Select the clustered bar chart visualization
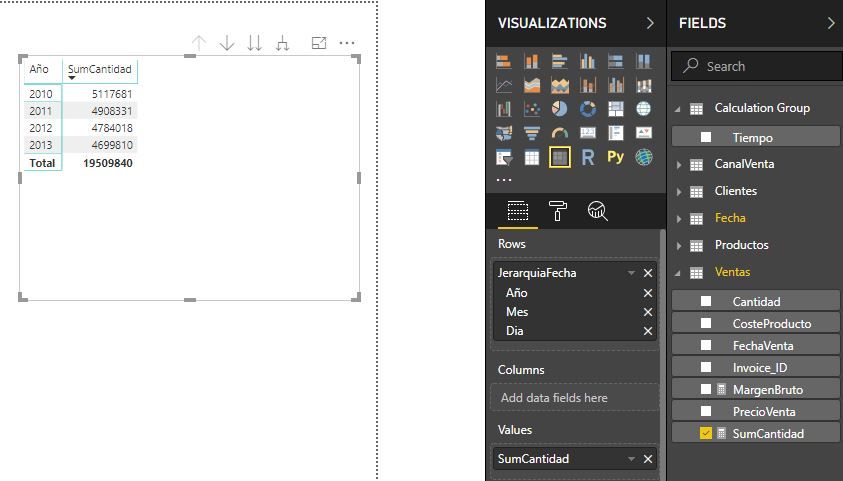 560,62
